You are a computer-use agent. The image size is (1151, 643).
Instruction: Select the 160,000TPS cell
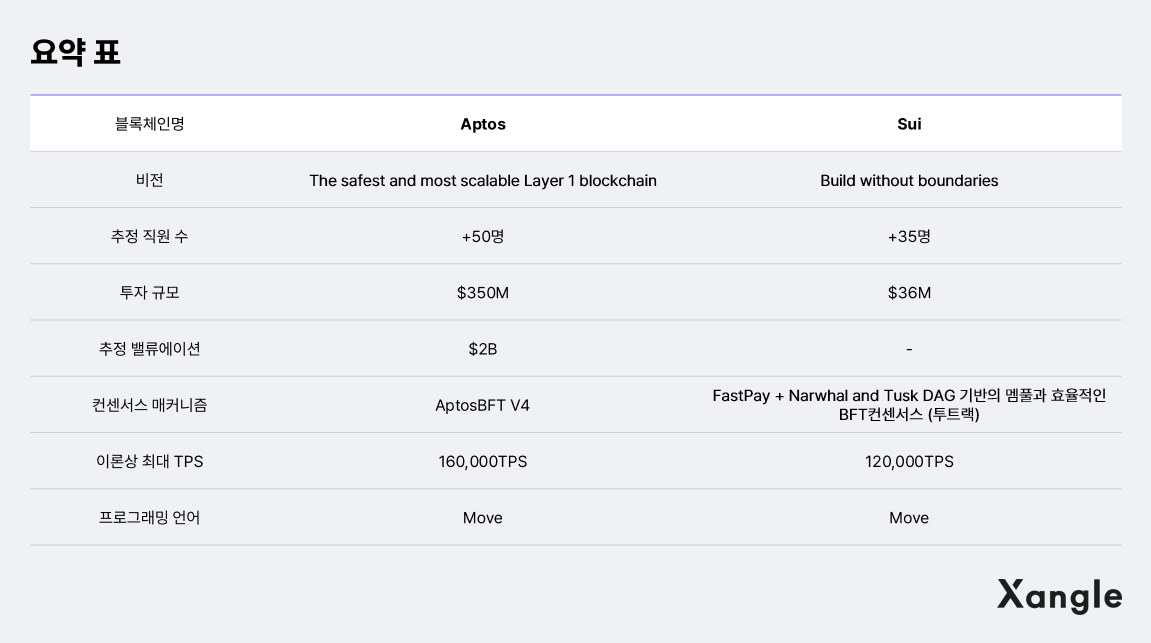(483, 461)
